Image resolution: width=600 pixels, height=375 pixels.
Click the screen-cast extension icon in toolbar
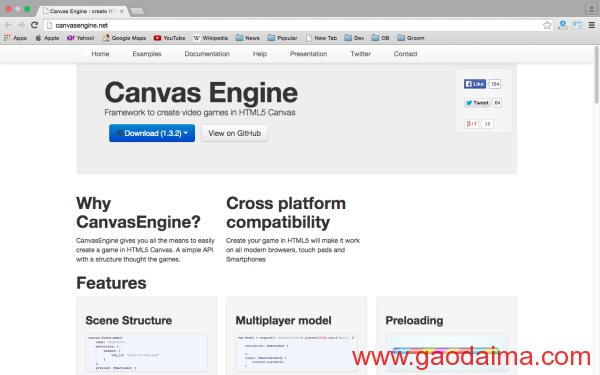[577, 25]
